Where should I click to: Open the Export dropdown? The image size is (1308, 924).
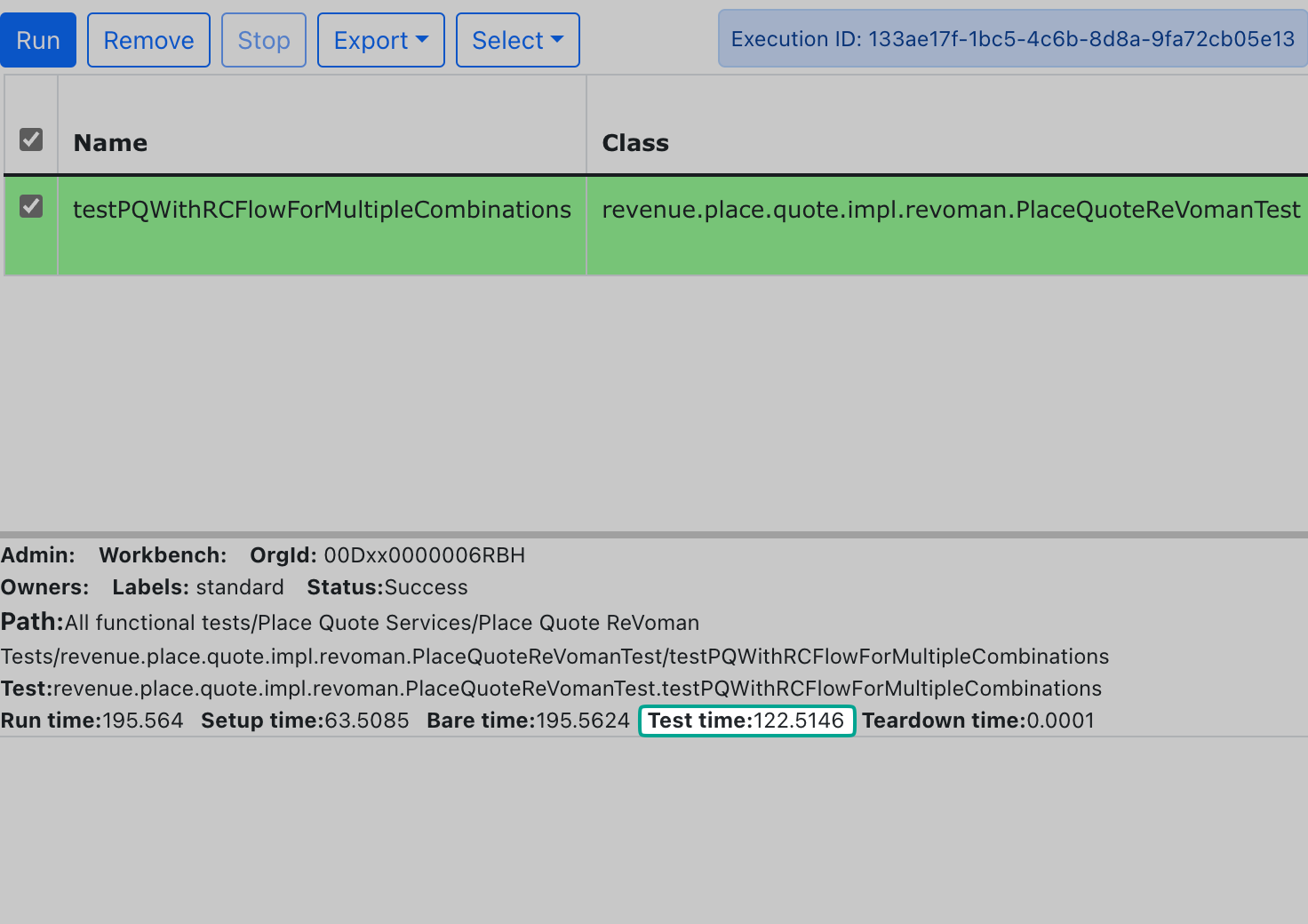[381, 40]
